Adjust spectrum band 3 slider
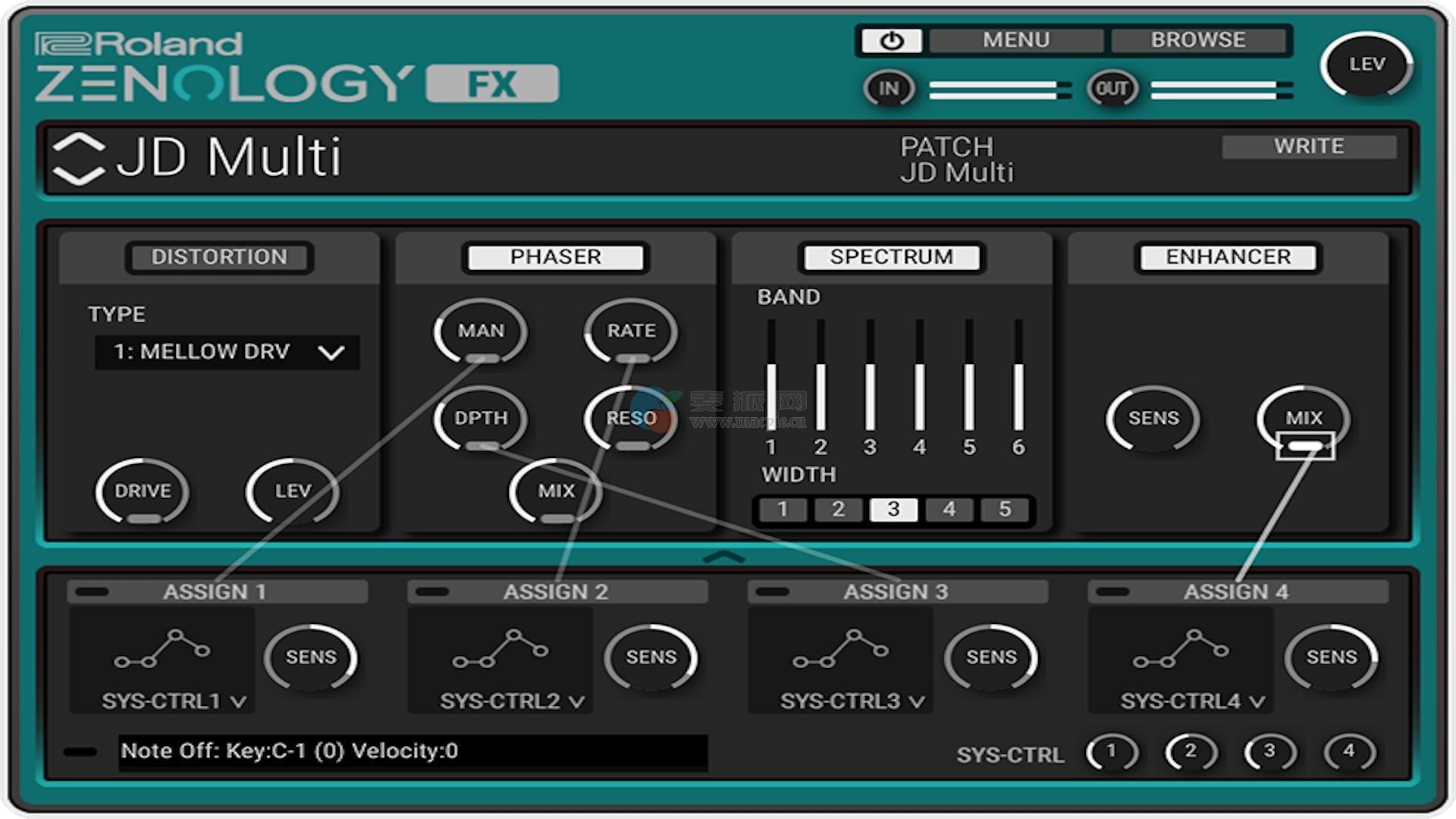This screenshot has height=819, width=1456. coord(870,375)
